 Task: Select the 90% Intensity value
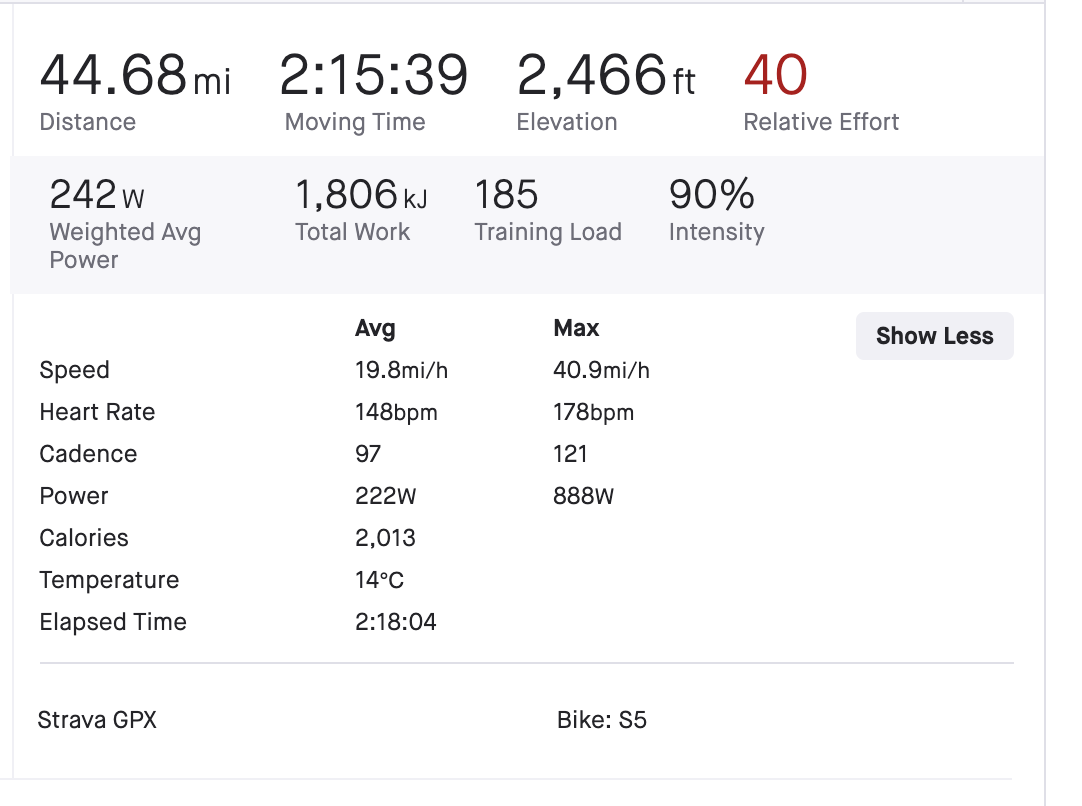(712, 194)
